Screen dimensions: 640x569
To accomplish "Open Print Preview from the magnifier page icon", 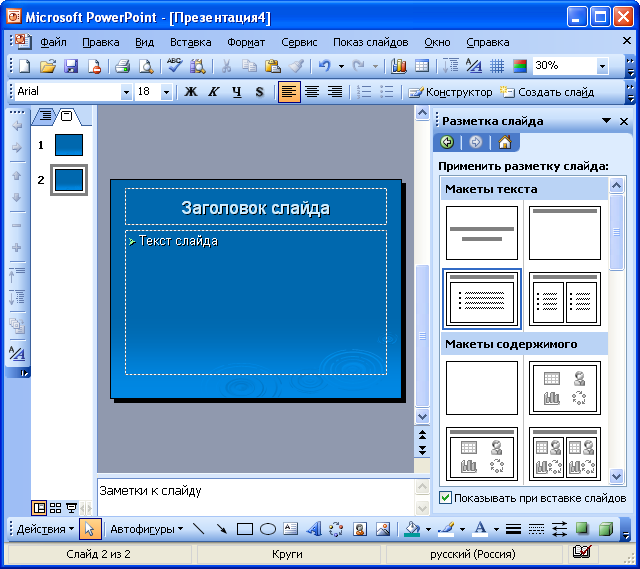I will coord(146,66).
